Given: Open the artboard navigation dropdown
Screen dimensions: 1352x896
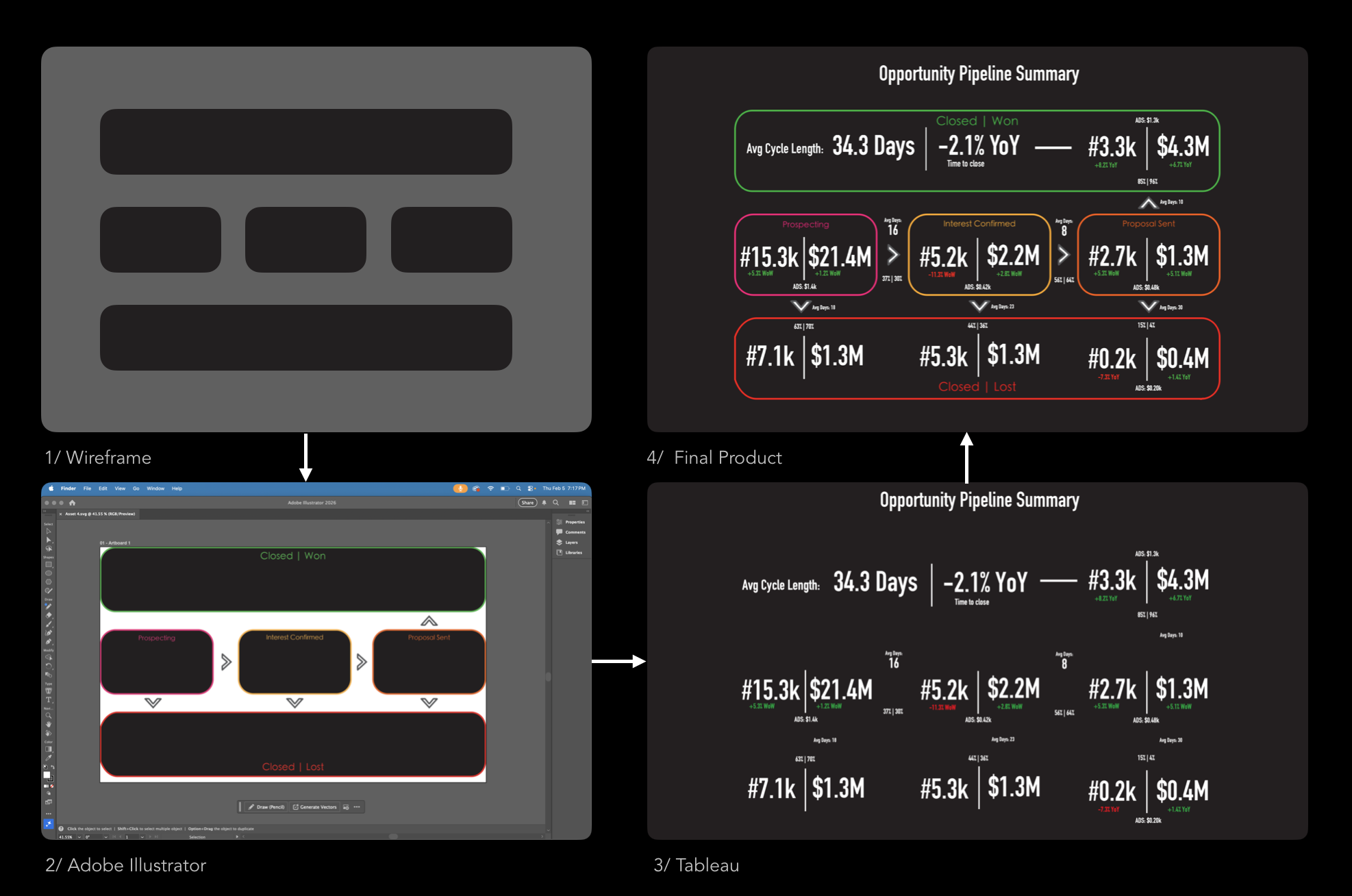Looking at the screenshot, I should [142, 837].
